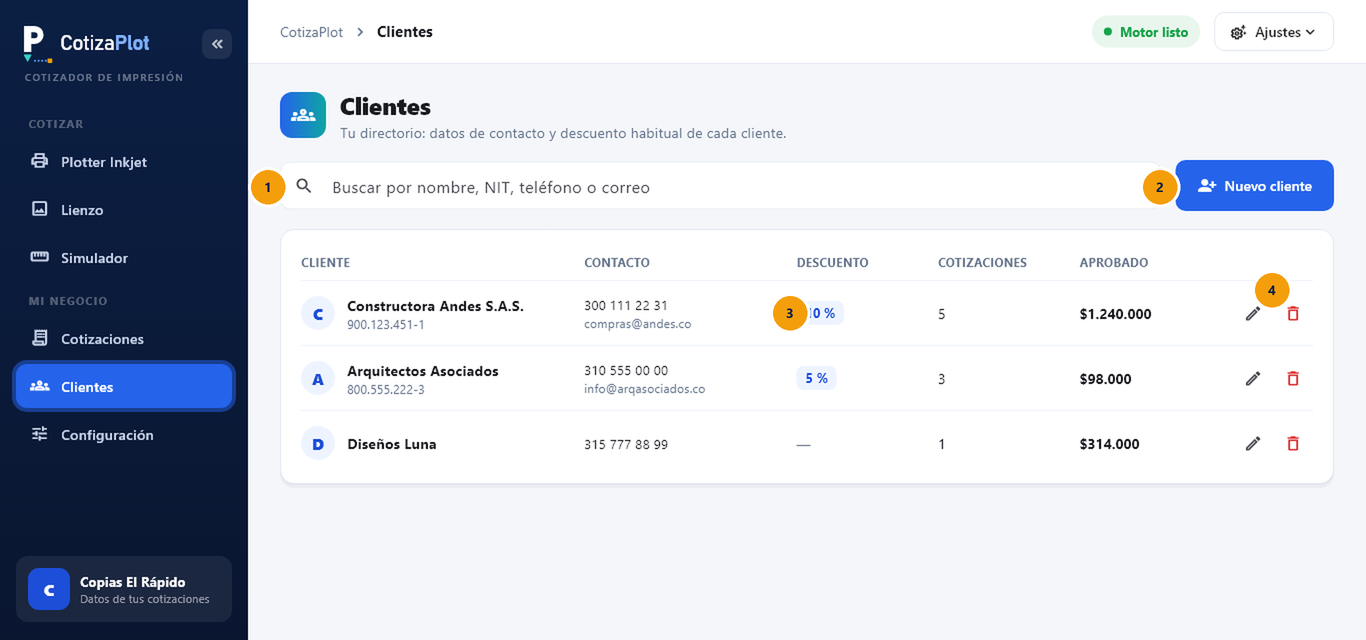
Task: Go to Lienzo in sidebar
Action: tap(124, 210)
